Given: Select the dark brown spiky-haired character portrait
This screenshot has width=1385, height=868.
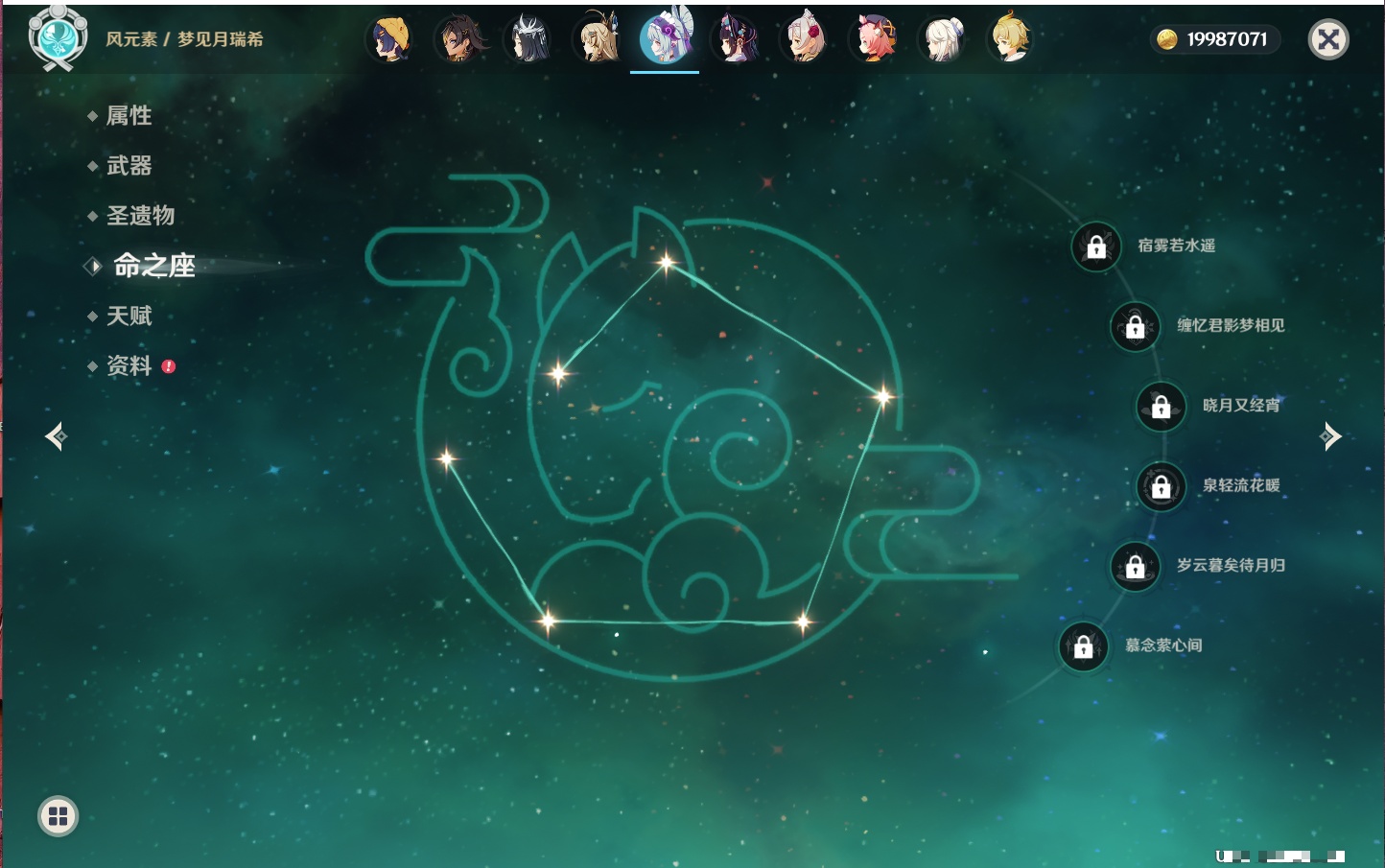Looking at the screenshot, I should pyautogui.click(x=459, y=39).
